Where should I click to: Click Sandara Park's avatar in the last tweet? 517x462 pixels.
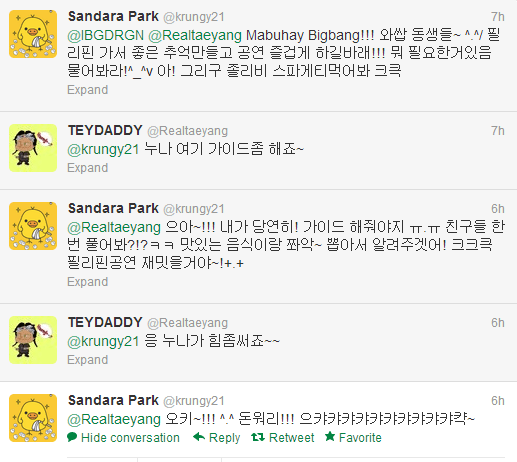point(33,418)
